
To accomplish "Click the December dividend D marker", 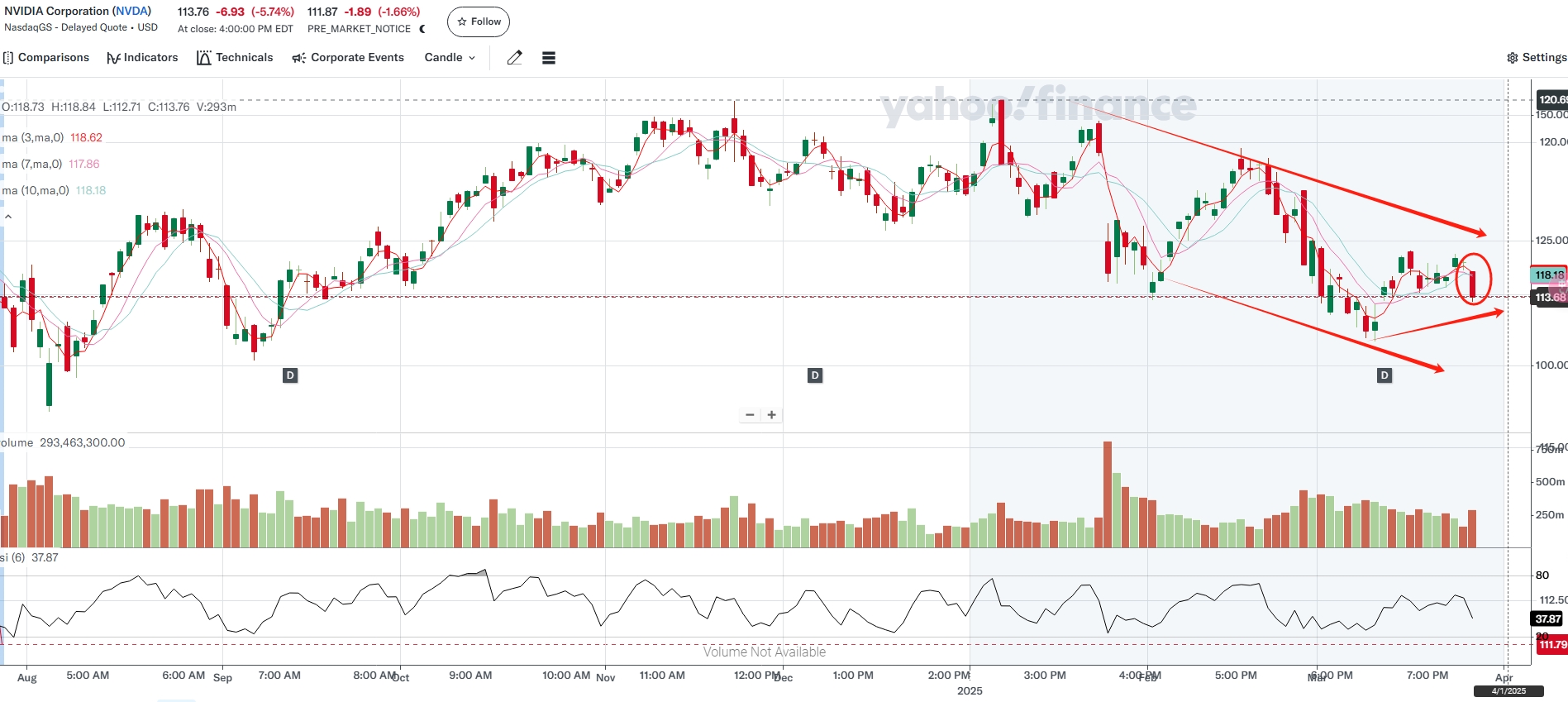I will click(815, 375).
